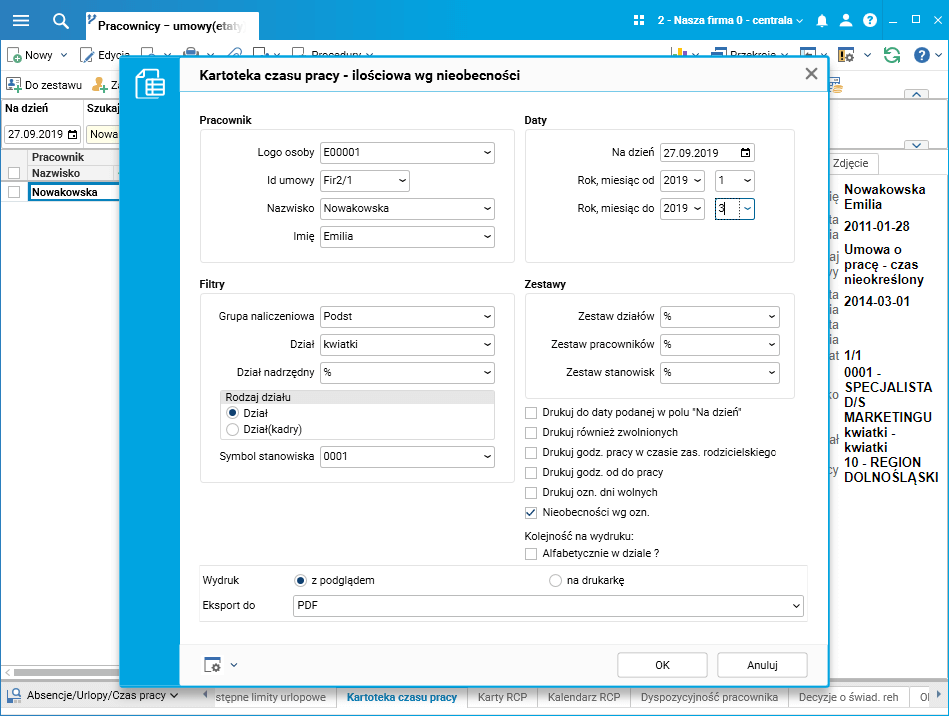The width and height of the screenshot is (949, 716).
Task: Open the hamburger main menu
Action: (x=21, y=21)
